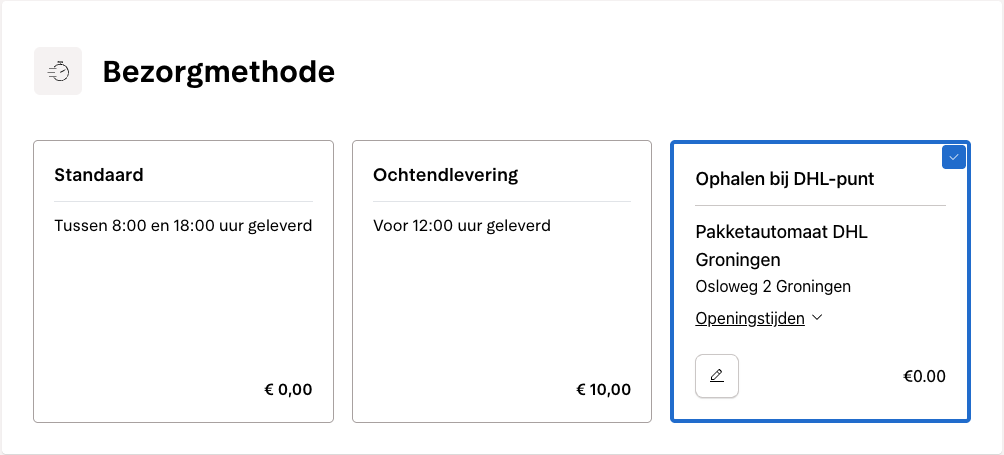Viewport: 1004px width, 455px height.
Task: Click the € 10,00 price on Ochtendlevering
Action: (x=604, y=390)
